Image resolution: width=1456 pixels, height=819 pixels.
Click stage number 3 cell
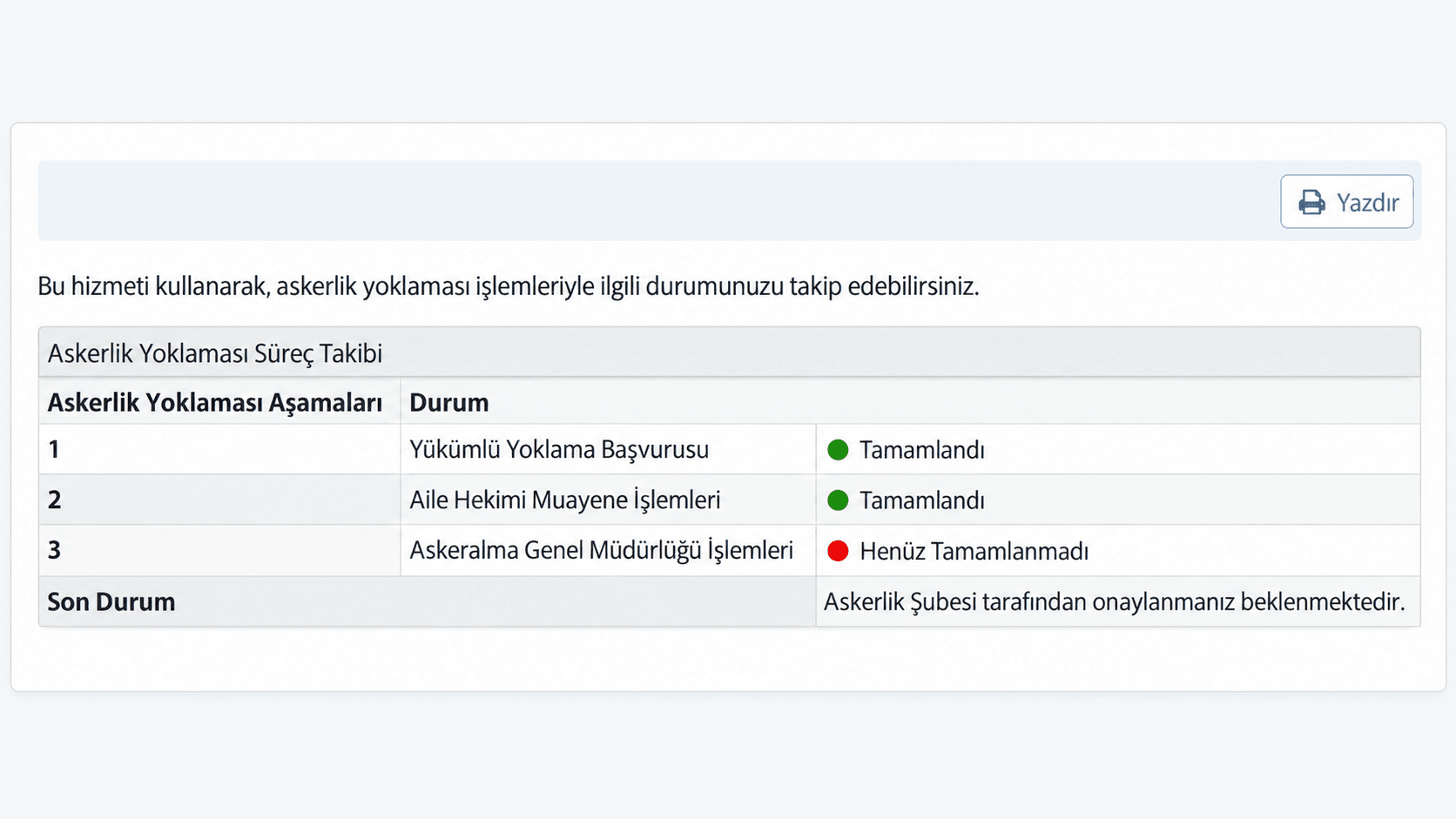[219, 550]
